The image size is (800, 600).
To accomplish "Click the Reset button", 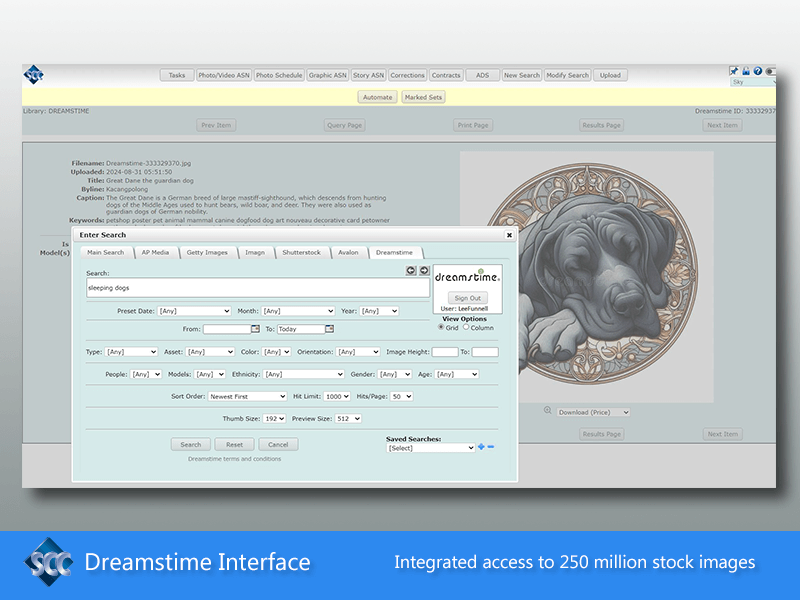I will (235, 445).
